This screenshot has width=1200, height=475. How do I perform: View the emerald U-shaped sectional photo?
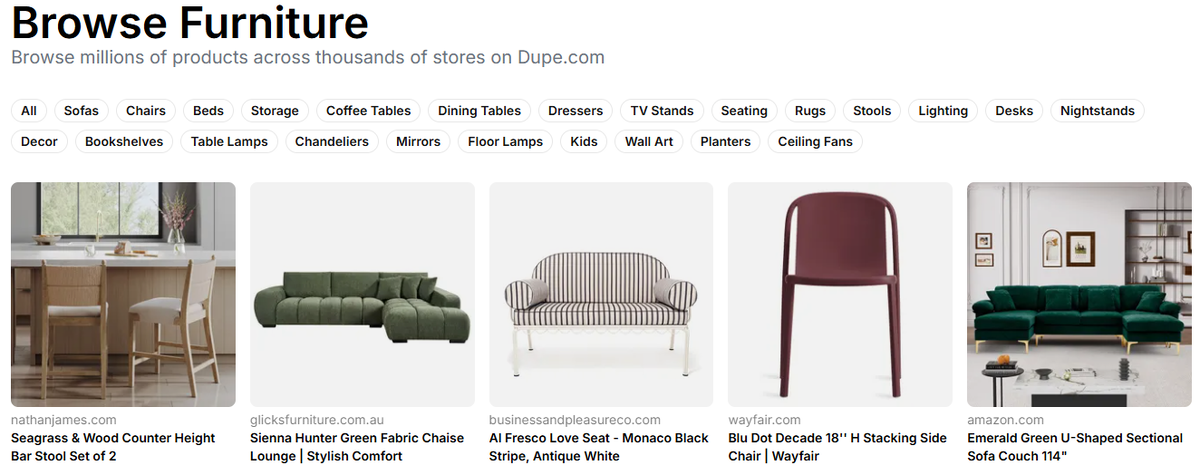[1079, 294]
